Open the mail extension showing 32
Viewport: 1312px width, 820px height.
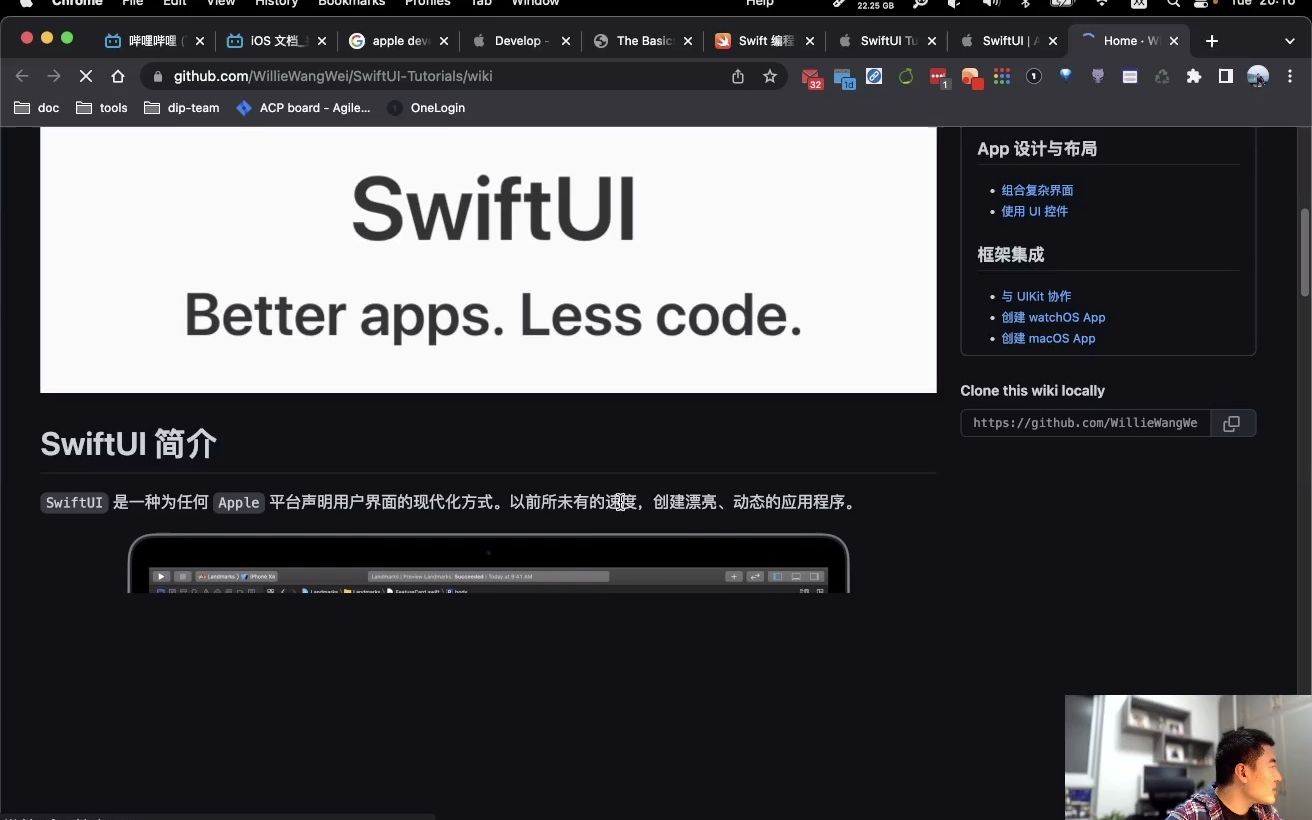[x=811, y=77]
